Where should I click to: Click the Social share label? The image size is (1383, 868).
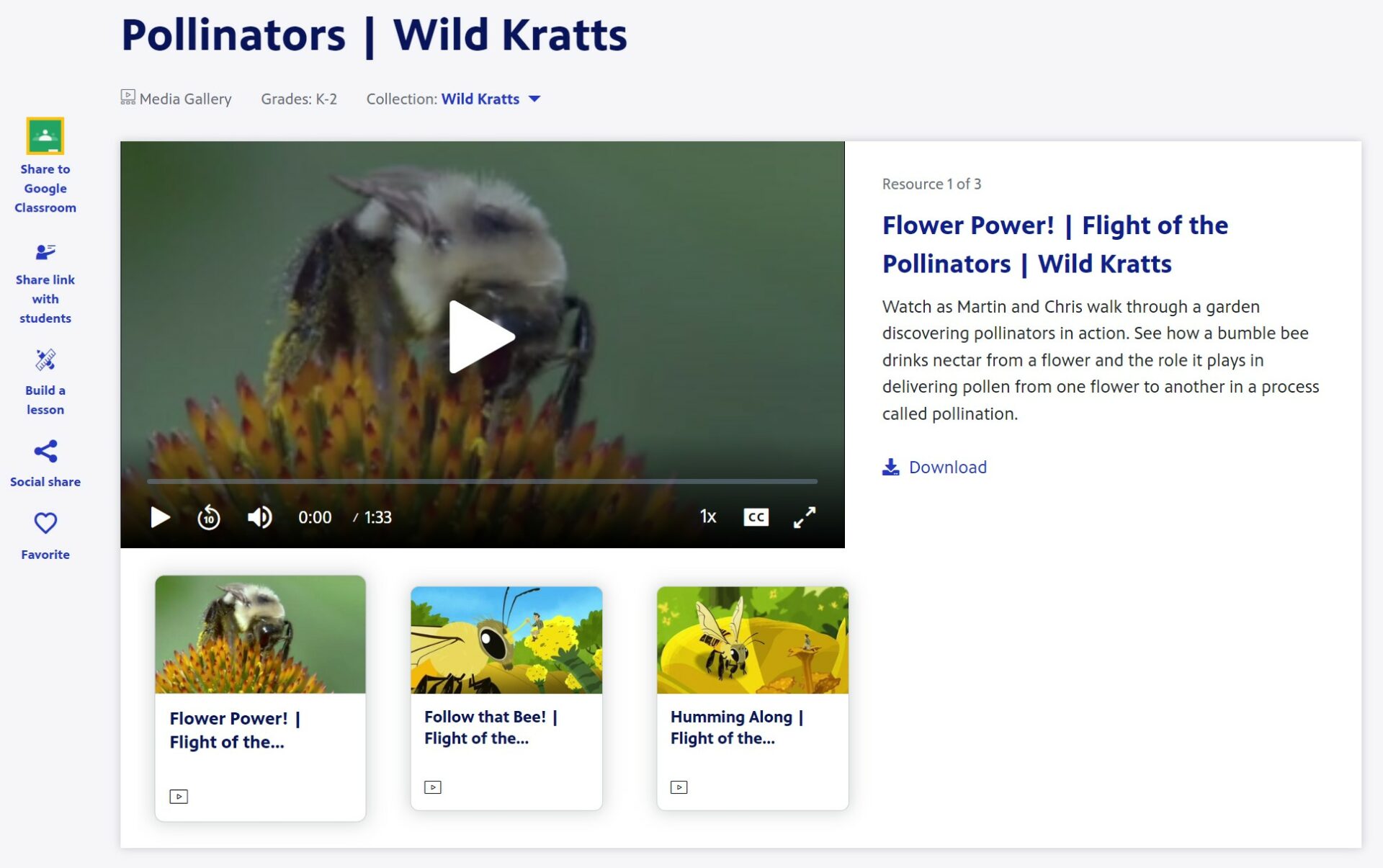click(x=45, y=482)
